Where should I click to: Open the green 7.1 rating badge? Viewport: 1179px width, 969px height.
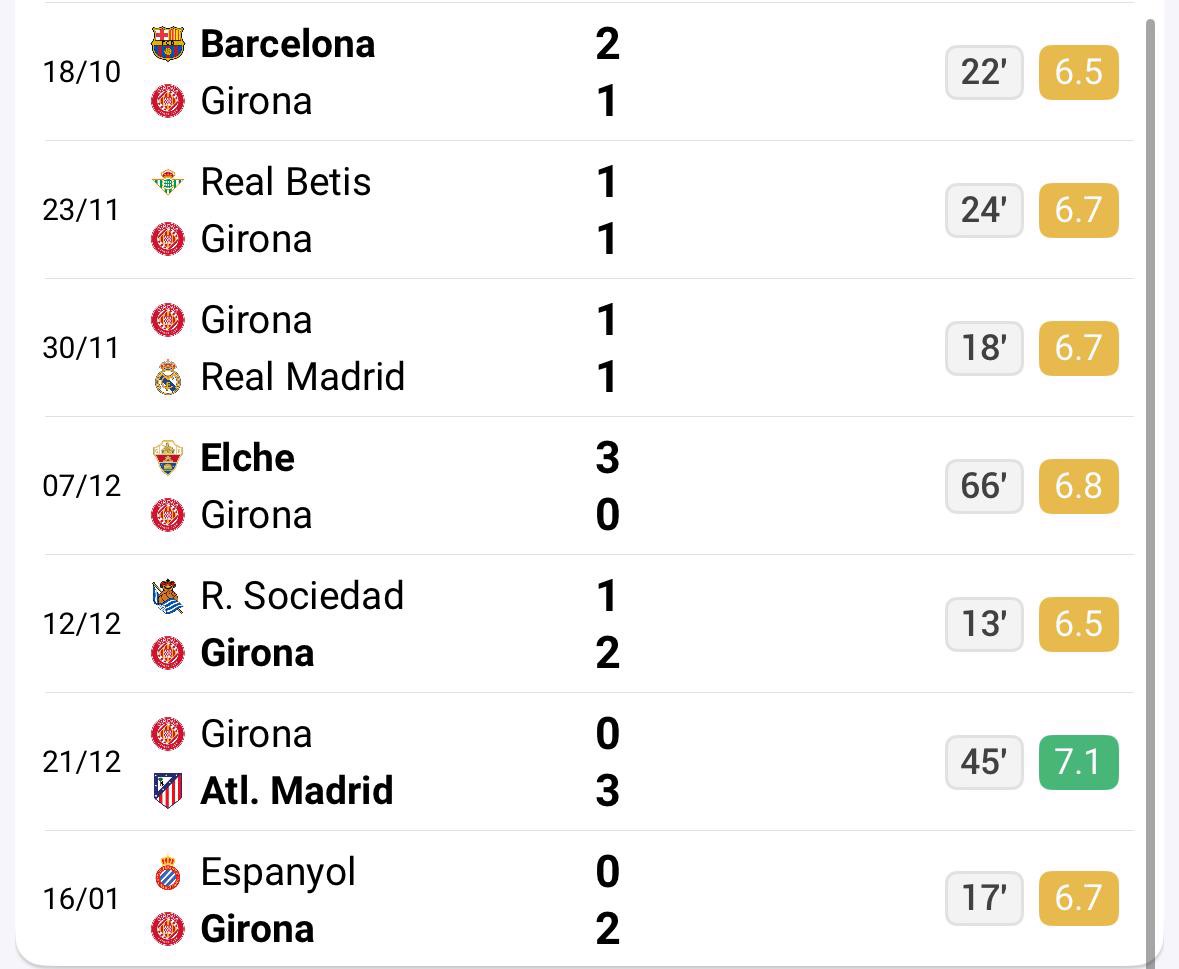pyautogui.click(x=1078, y=762)
